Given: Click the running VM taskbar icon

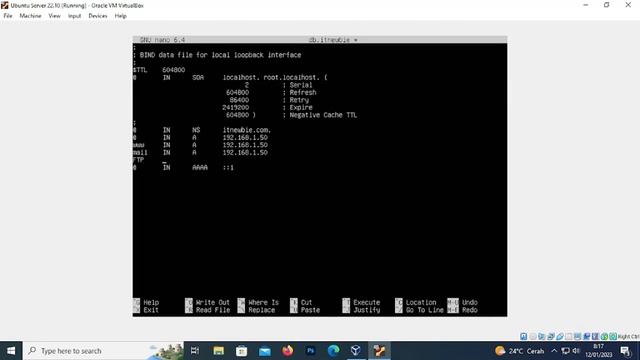Looking at the screenshot, I should coord(379,351).
